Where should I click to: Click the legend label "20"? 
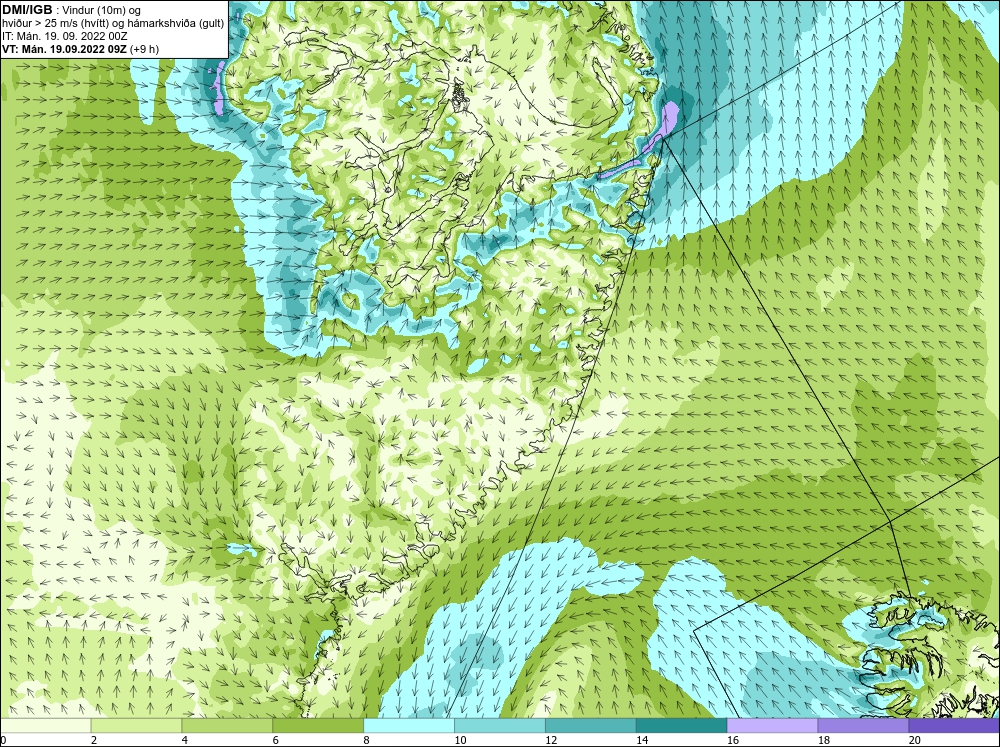pyautogui.click(x=915, y=740)
